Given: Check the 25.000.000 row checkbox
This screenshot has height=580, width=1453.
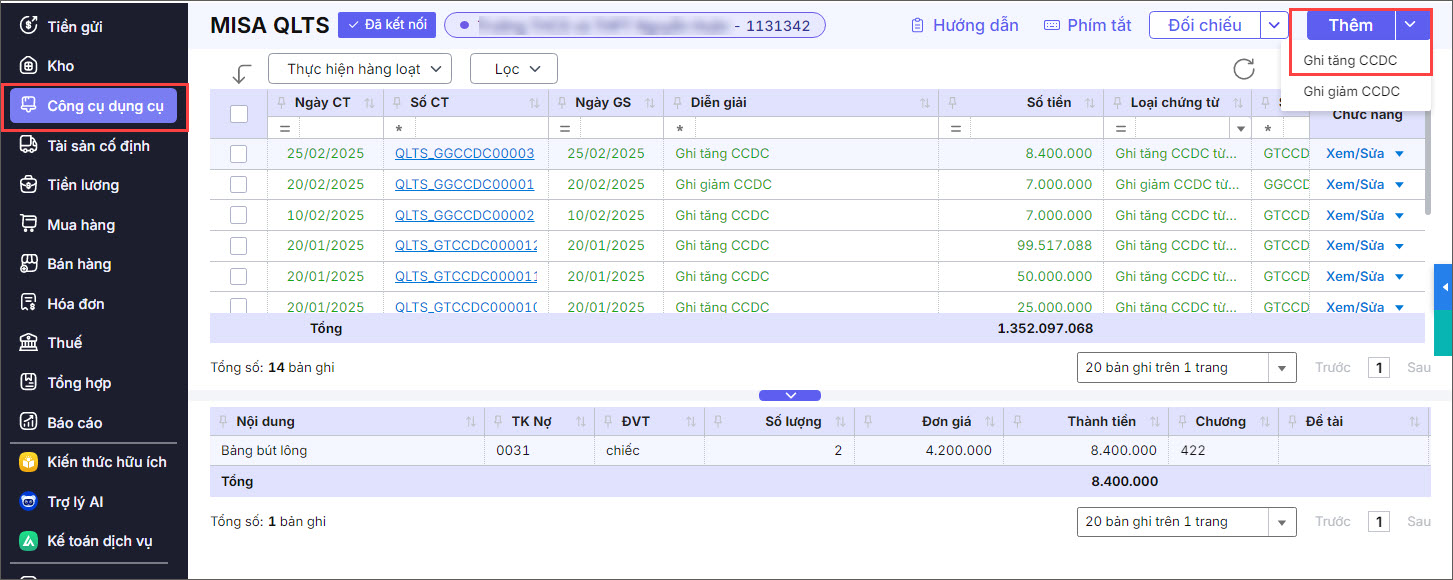Looking at the screenshot, I should [x=238, y=306].
